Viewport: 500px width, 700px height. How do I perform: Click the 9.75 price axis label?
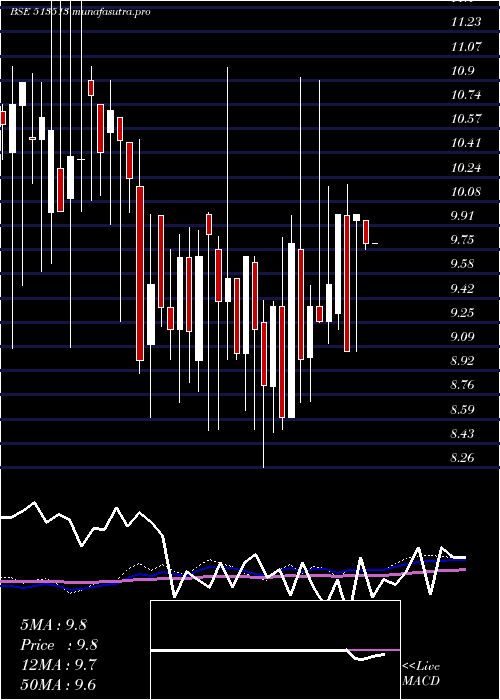point(462,240)
